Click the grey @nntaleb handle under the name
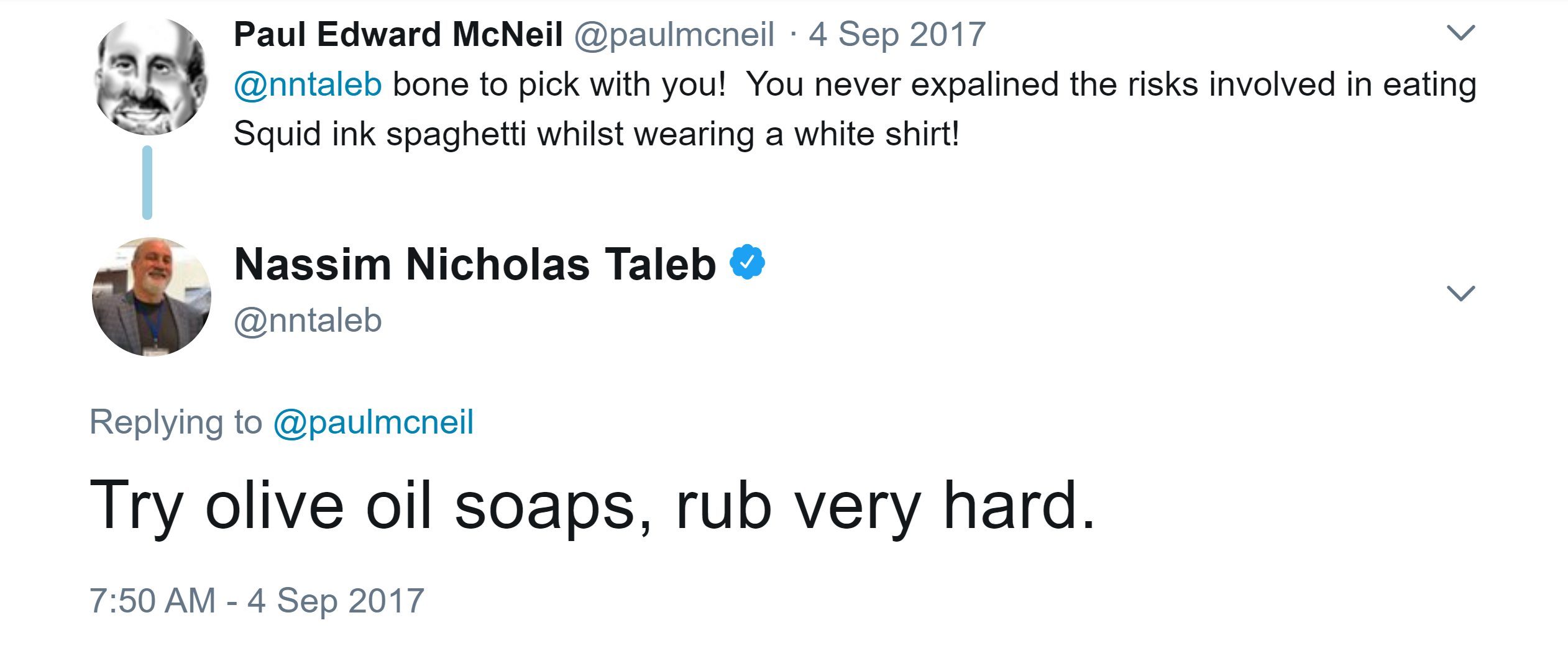 coord(308,321)
